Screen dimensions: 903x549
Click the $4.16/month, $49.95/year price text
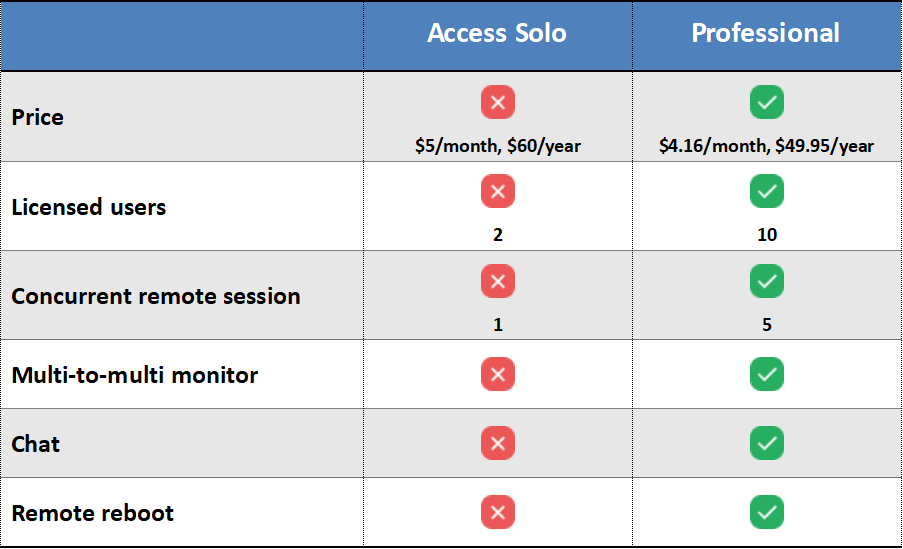tap(766, 146)
